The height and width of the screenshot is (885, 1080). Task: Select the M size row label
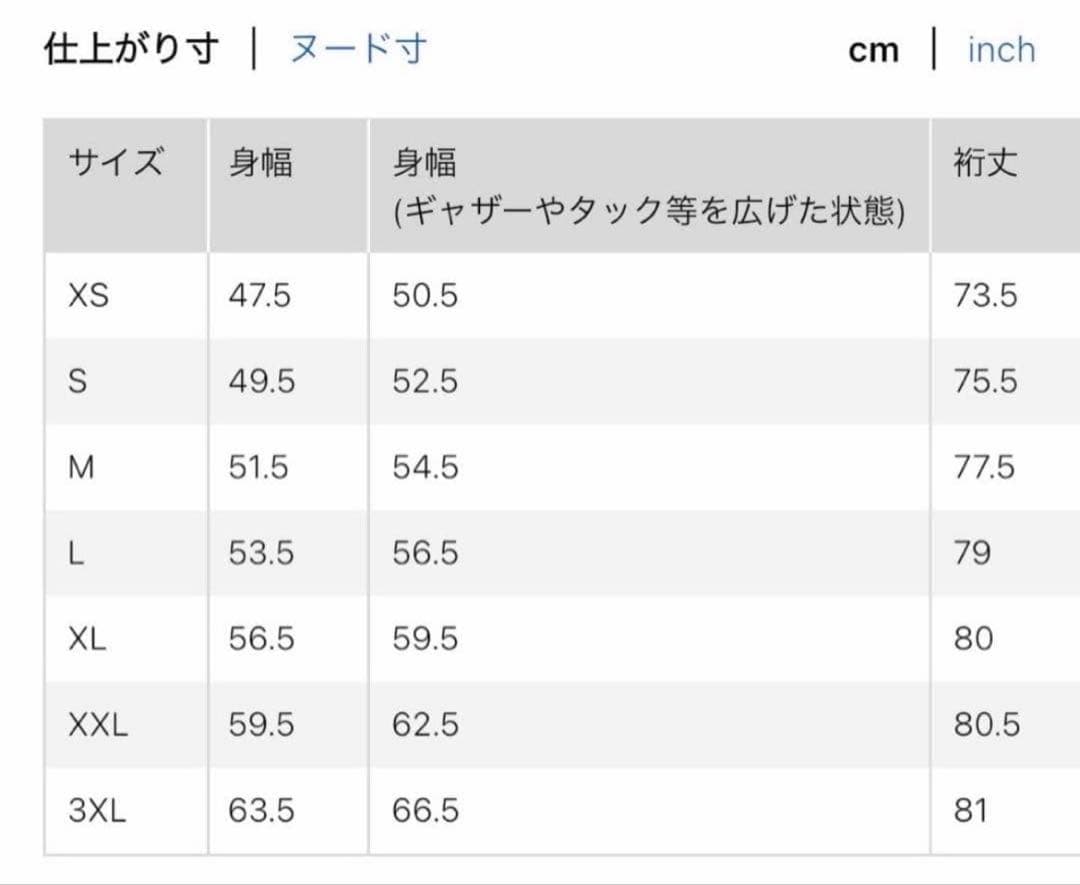tap(81, 467)
